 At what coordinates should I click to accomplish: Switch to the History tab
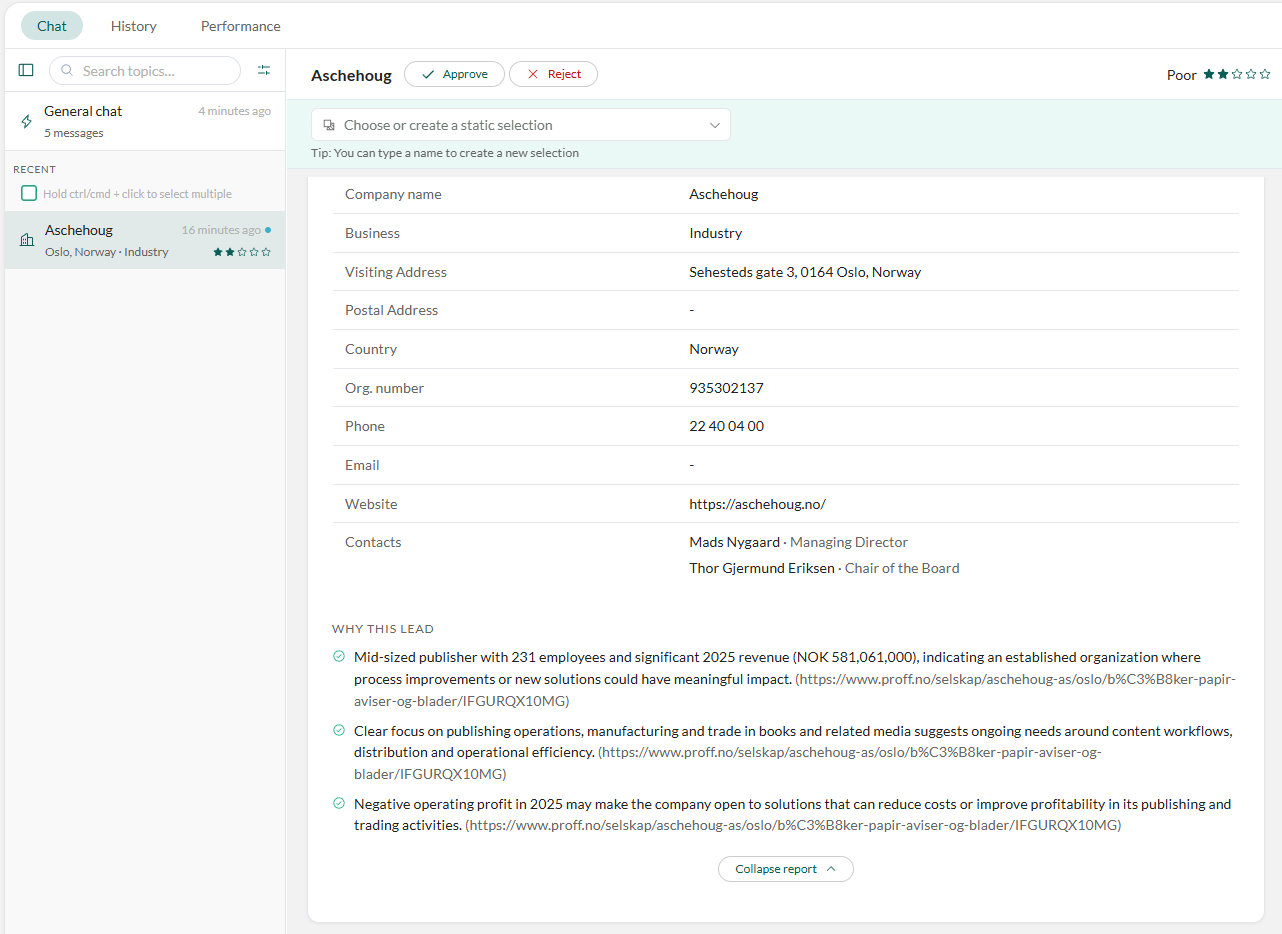134,26
